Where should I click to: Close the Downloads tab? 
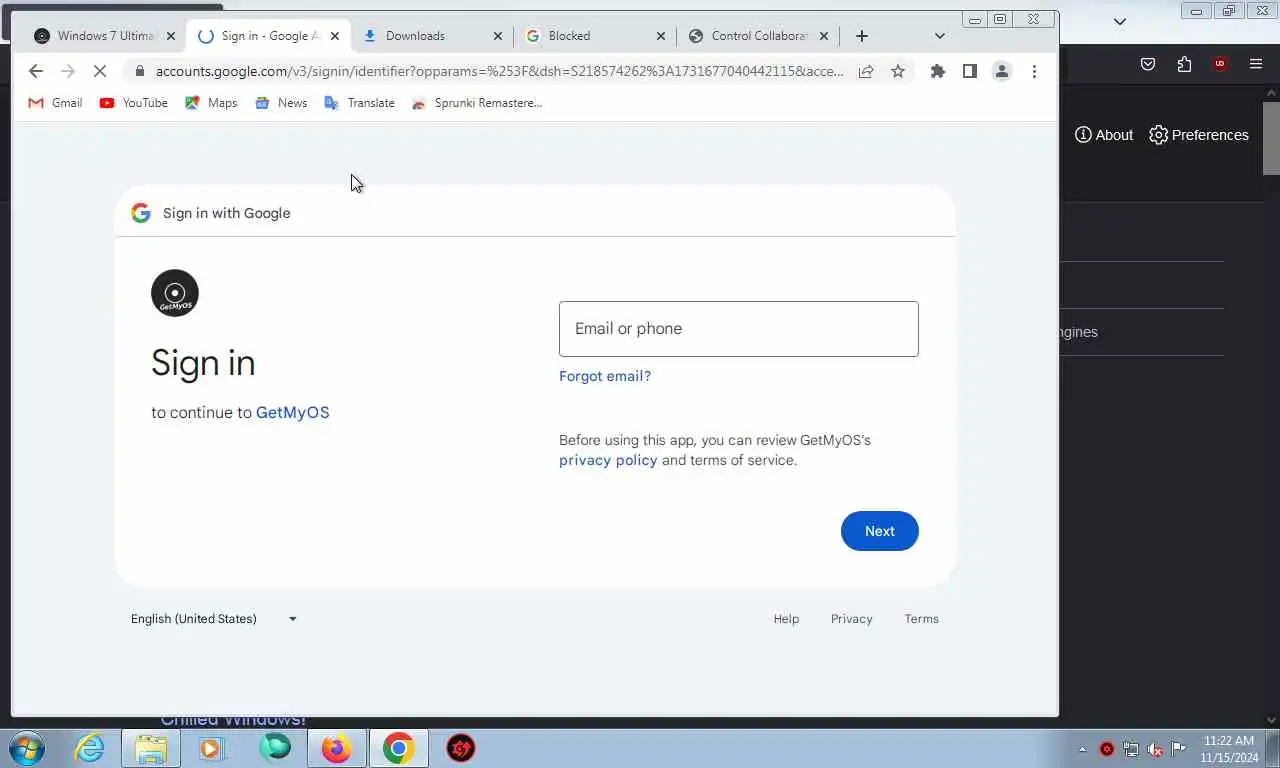coord(498,36)
